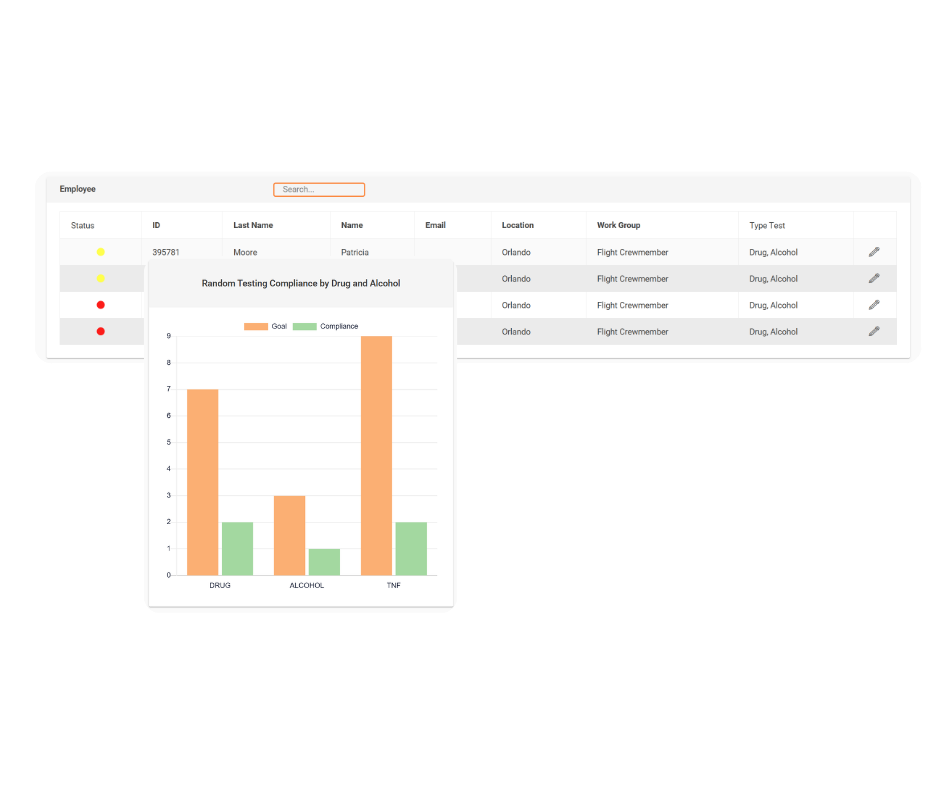Click the edit pencil on the third row
This screenshot has height=788, width=940.
pyautogui.click(x=873, y=305)
